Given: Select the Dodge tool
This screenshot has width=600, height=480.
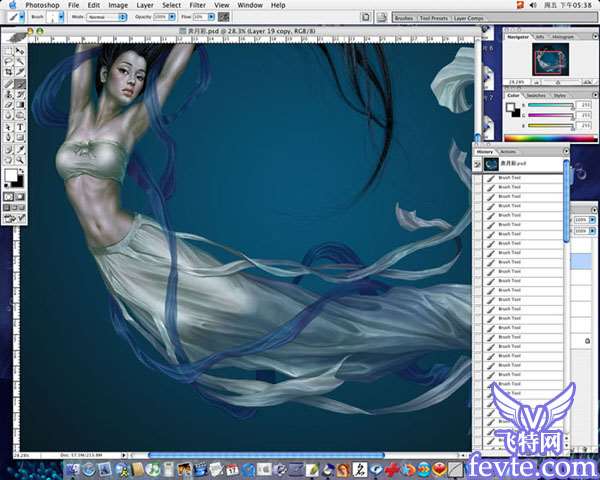Looking at the screenshot, I should [x=20, y=115].
